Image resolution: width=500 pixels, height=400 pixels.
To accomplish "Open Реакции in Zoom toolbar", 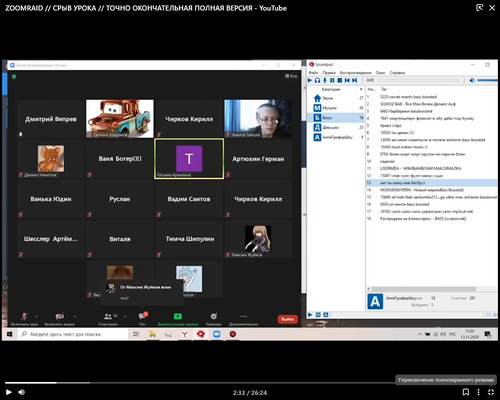I will (213, 319).
